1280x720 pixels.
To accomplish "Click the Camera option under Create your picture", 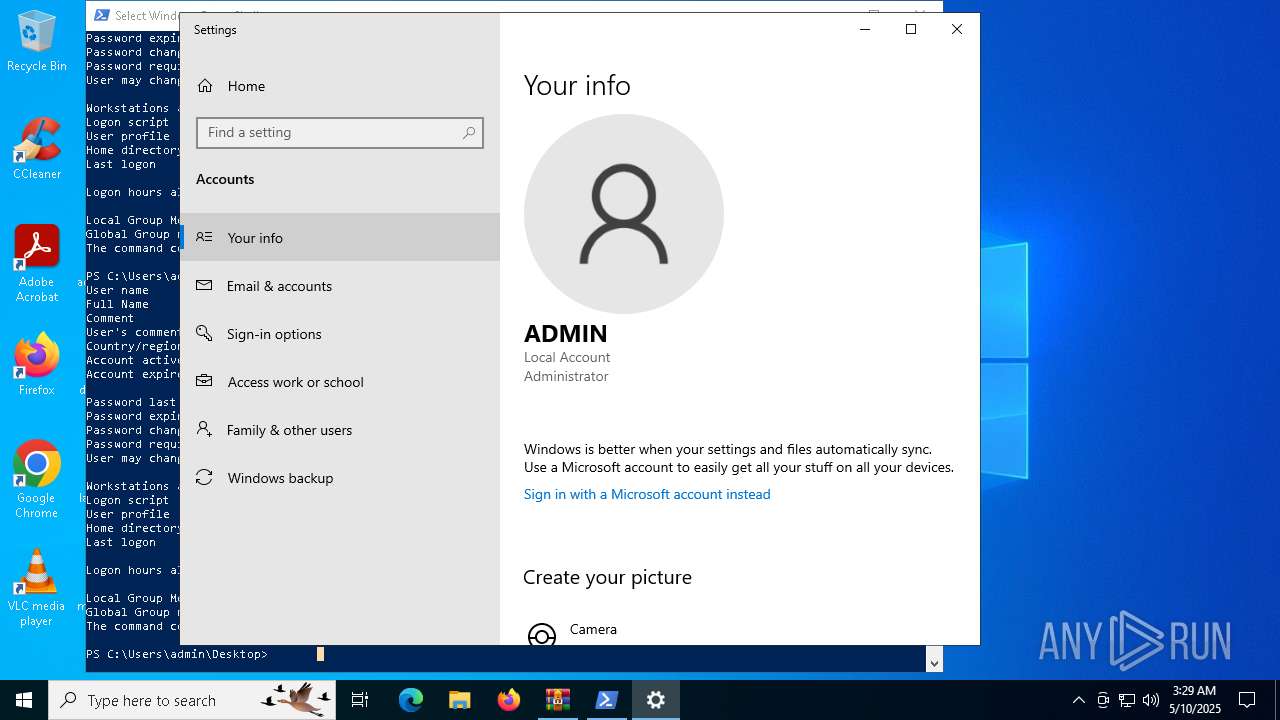I will (x=593, y=632).
